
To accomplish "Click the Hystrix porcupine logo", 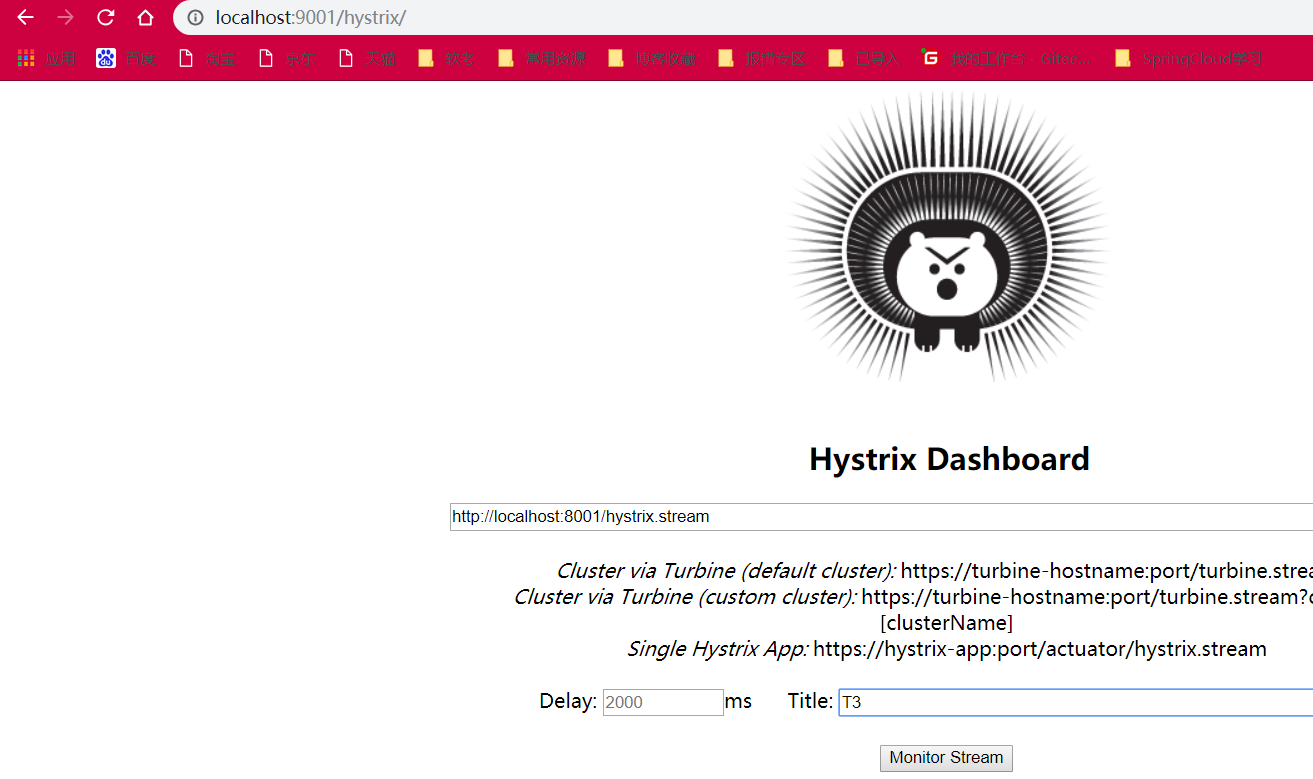I will point(948,236).
